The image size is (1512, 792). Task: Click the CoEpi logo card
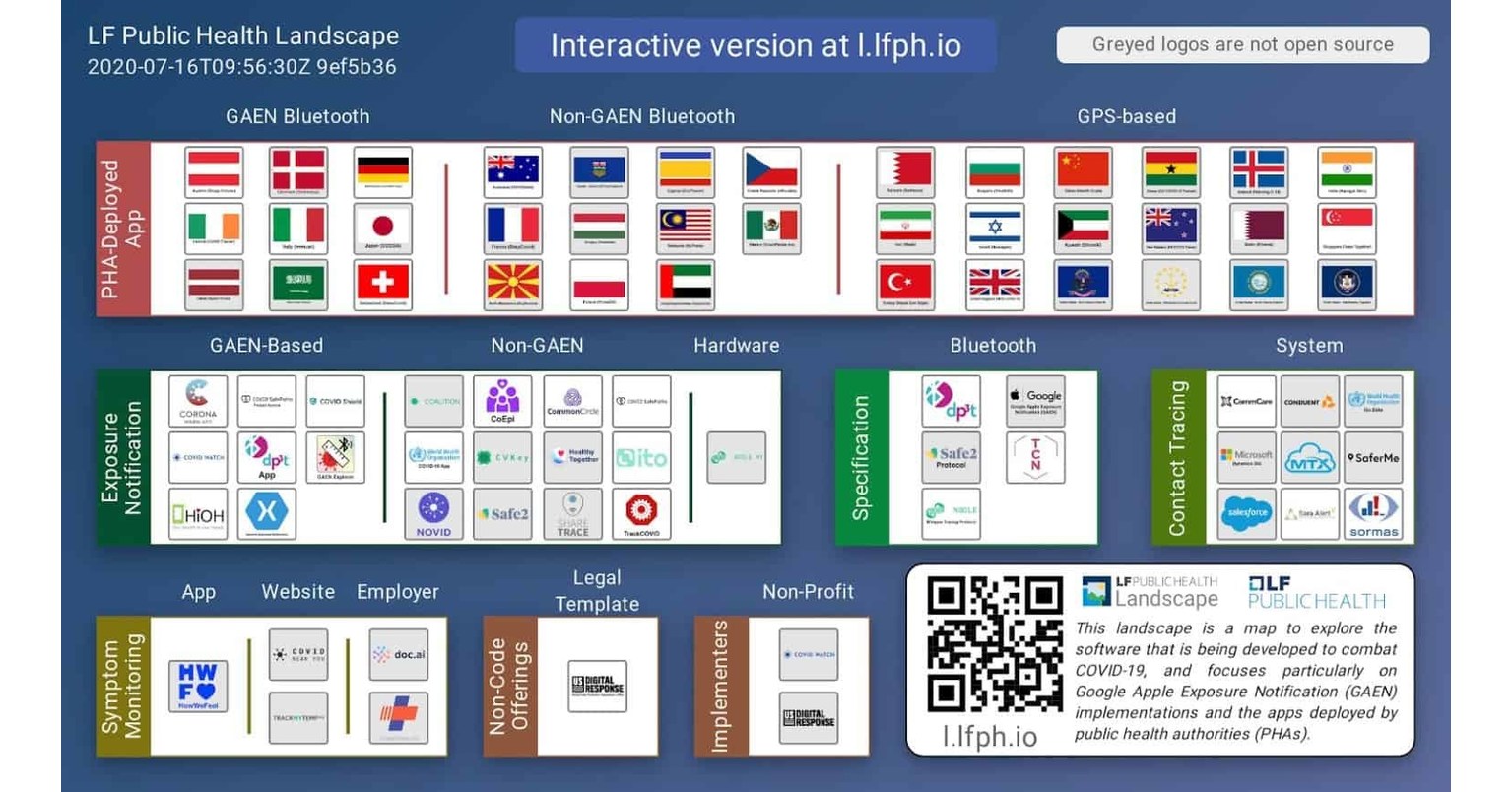tap(502, 401)
